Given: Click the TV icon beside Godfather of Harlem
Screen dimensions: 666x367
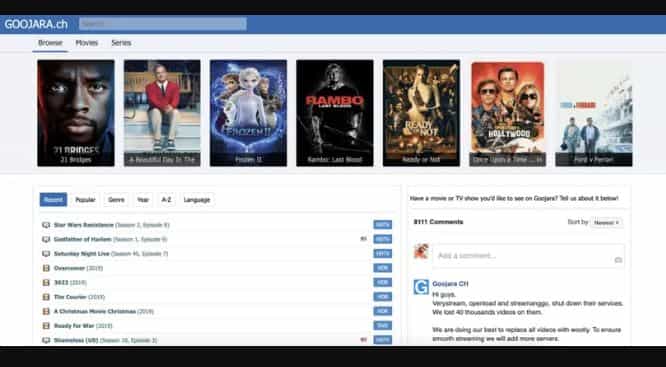Looking at the screenshot, I should click(46, 239).
